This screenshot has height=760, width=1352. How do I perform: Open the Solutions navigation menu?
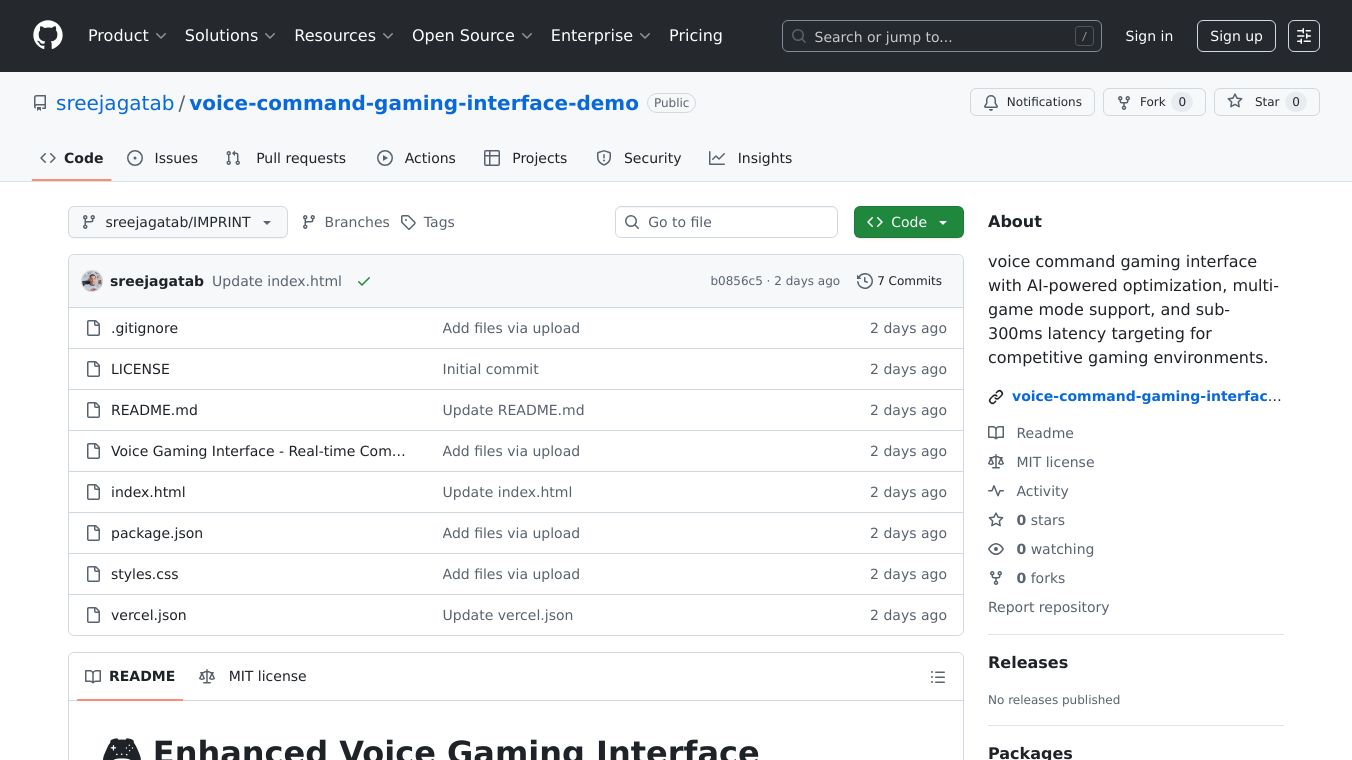(230, 36)
